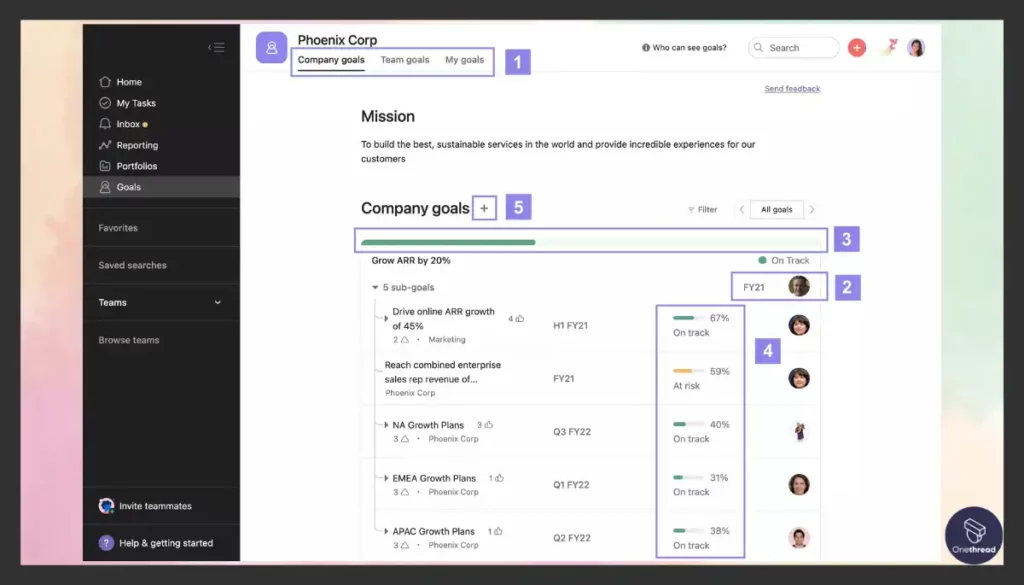
Task: Open the Filter button
Action: click(x=703, y=210)
